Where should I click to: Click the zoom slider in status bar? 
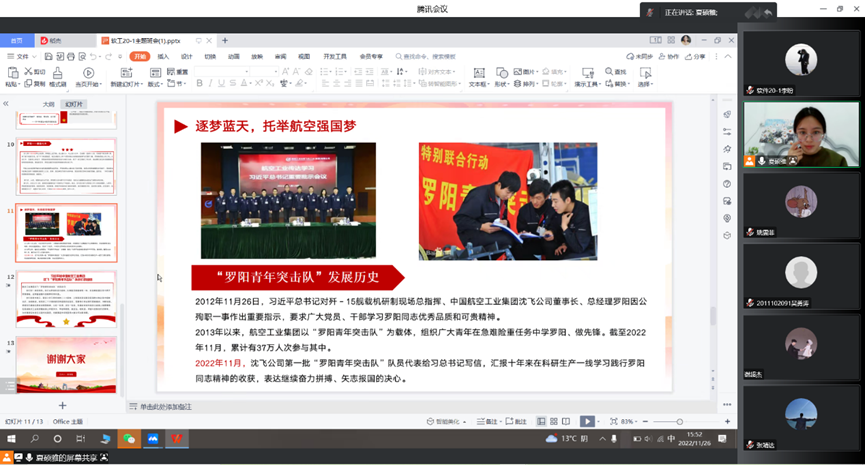661,422
